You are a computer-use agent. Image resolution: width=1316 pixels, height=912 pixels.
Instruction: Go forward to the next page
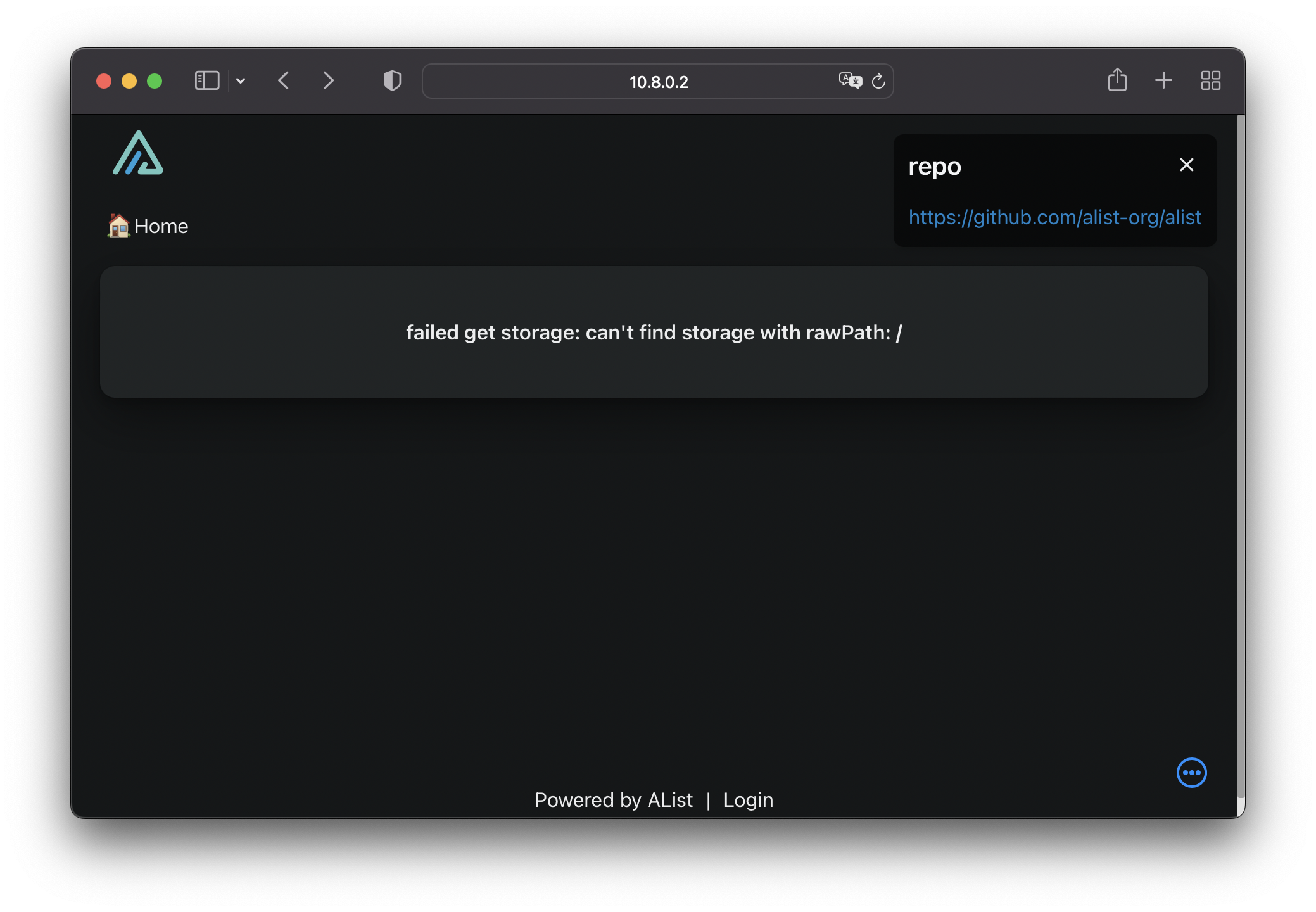coord(328,81)
